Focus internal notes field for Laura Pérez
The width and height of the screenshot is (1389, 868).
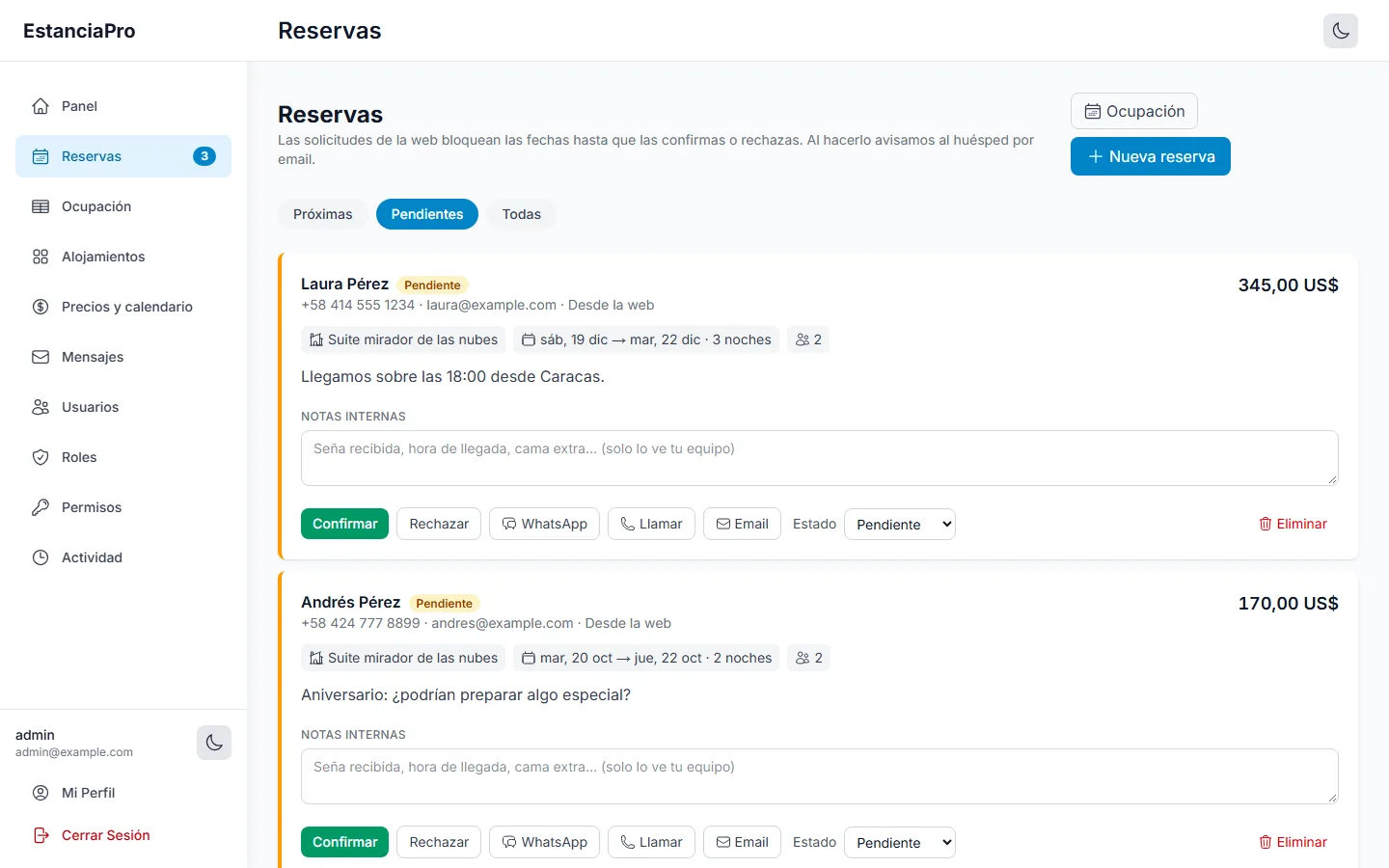tap(820, 458)
